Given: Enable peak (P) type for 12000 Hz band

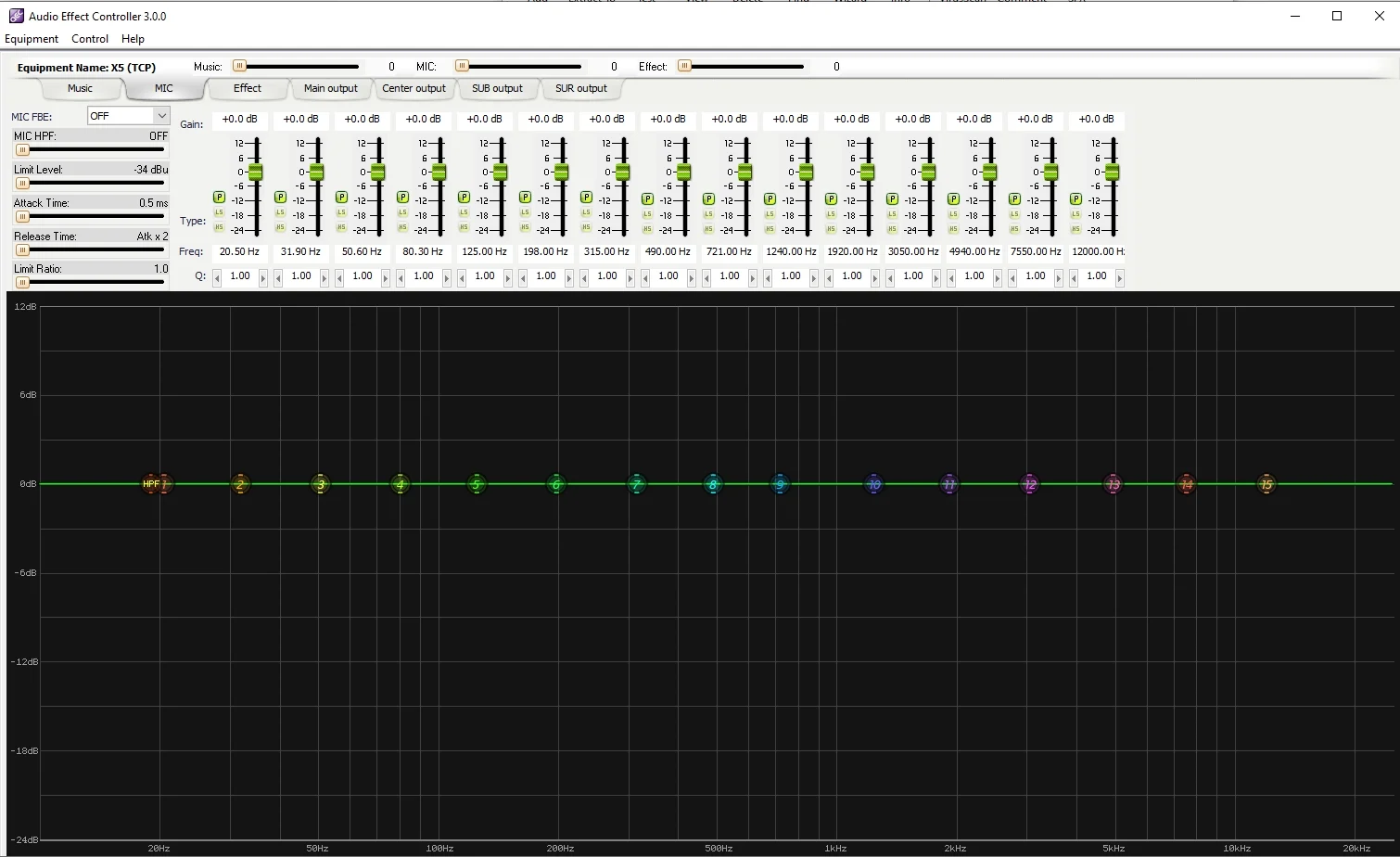Looking at the screenshot, I should [1075, 198].
